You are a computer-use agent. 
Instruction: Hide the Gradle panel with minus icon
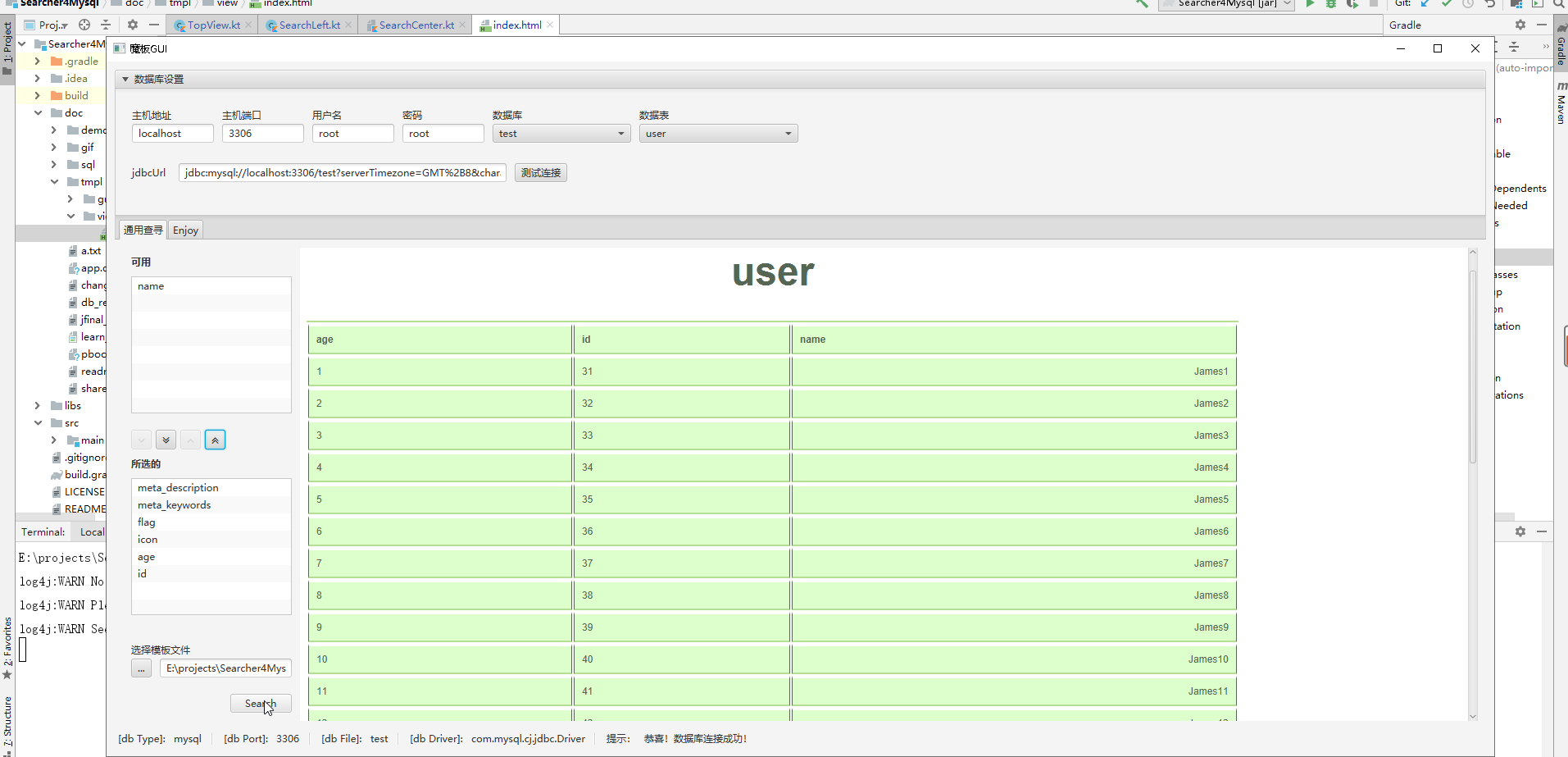coord(1542,25)
